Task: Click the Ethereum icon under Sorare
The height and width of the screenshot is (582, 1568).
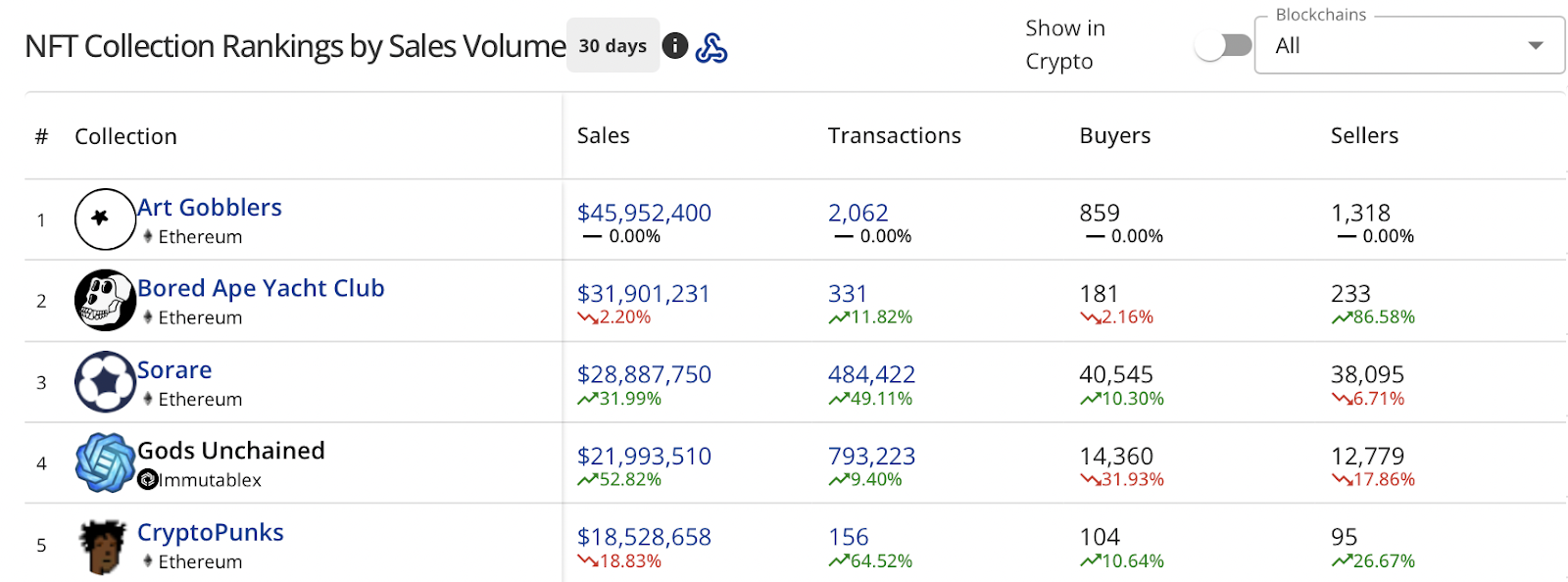Action: click(x=148, y=399)
